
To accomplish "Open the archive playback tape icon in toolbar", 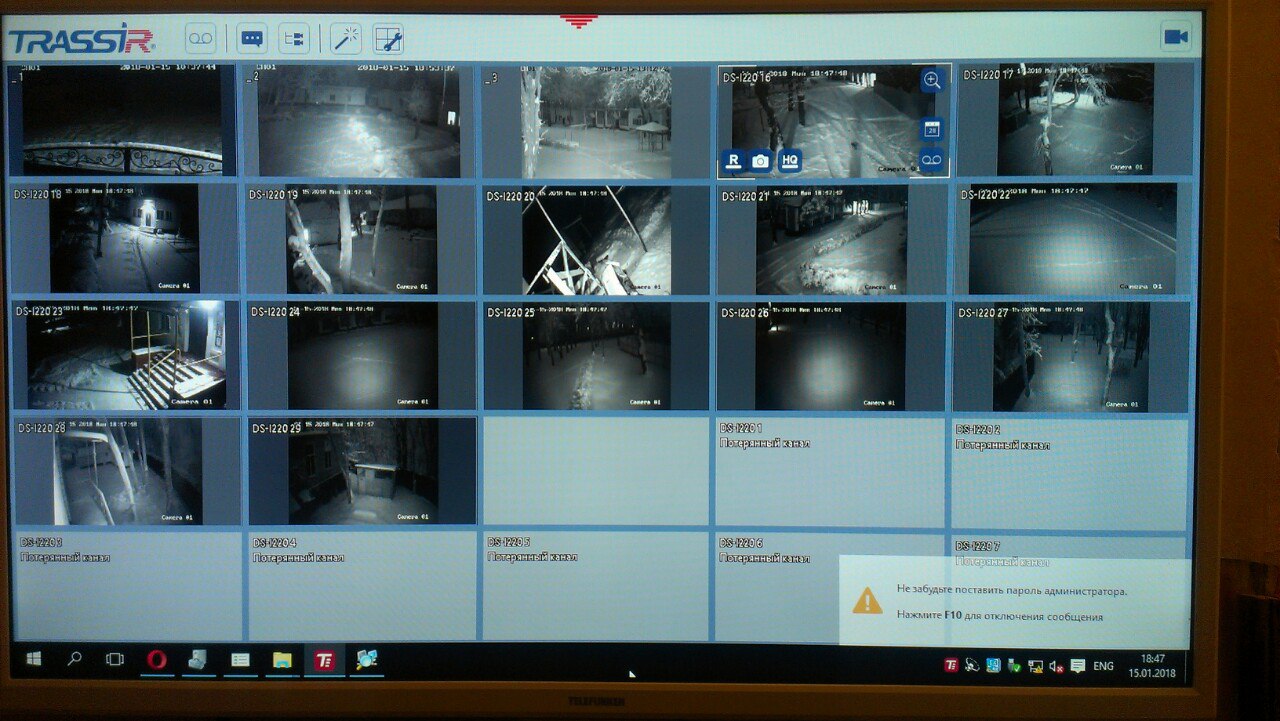I will 201,39.
